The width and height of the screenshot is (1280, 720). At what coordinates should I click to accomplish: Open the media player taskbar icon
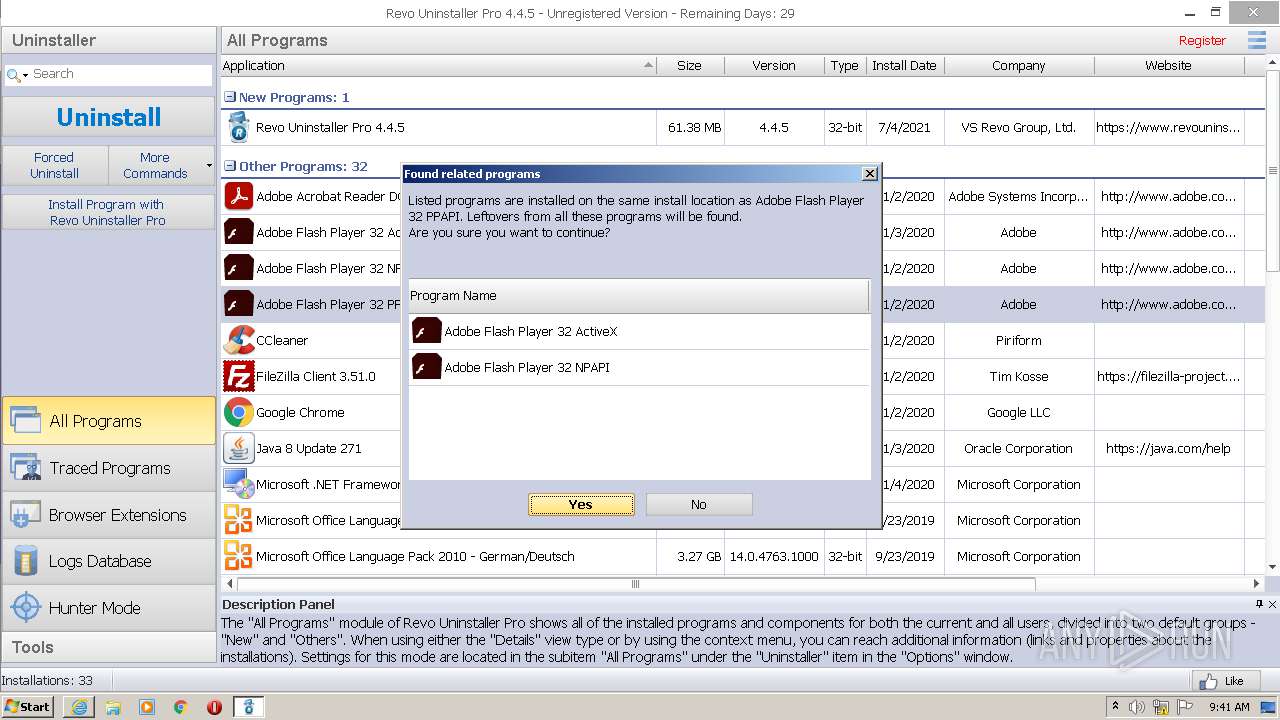click(147, 707)
